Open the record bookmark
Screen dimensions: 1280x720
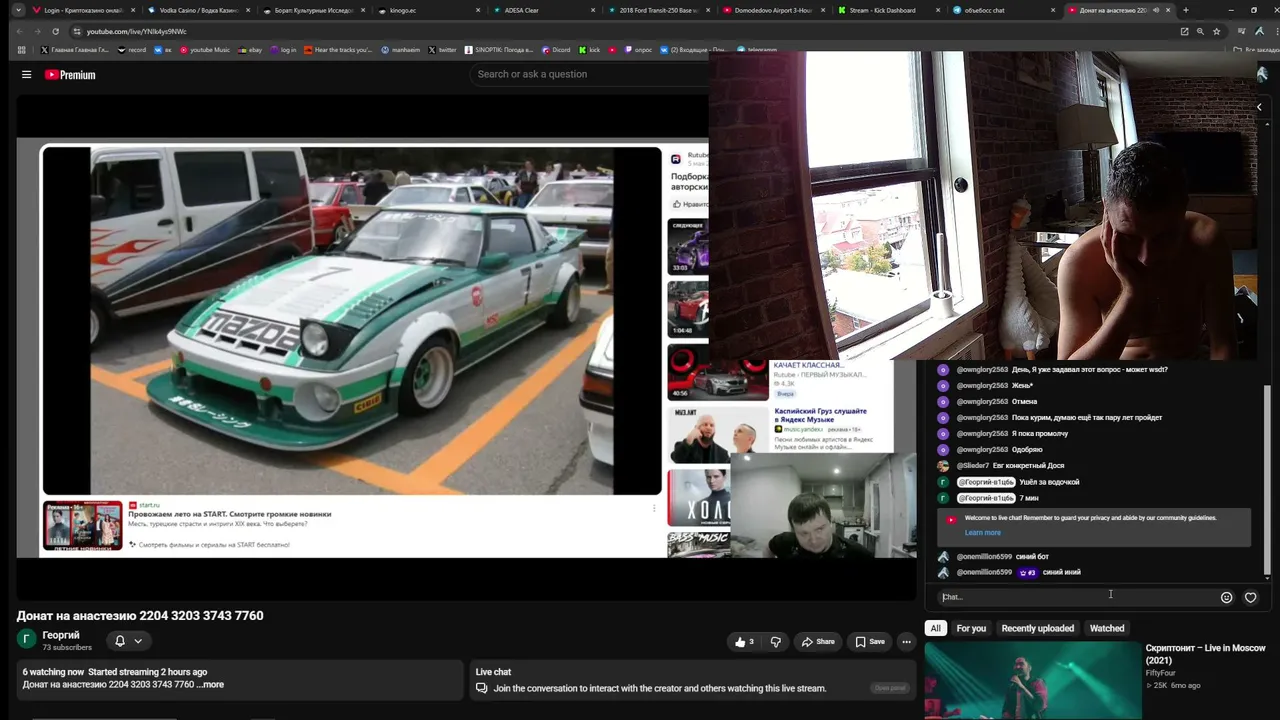(131, 49)
